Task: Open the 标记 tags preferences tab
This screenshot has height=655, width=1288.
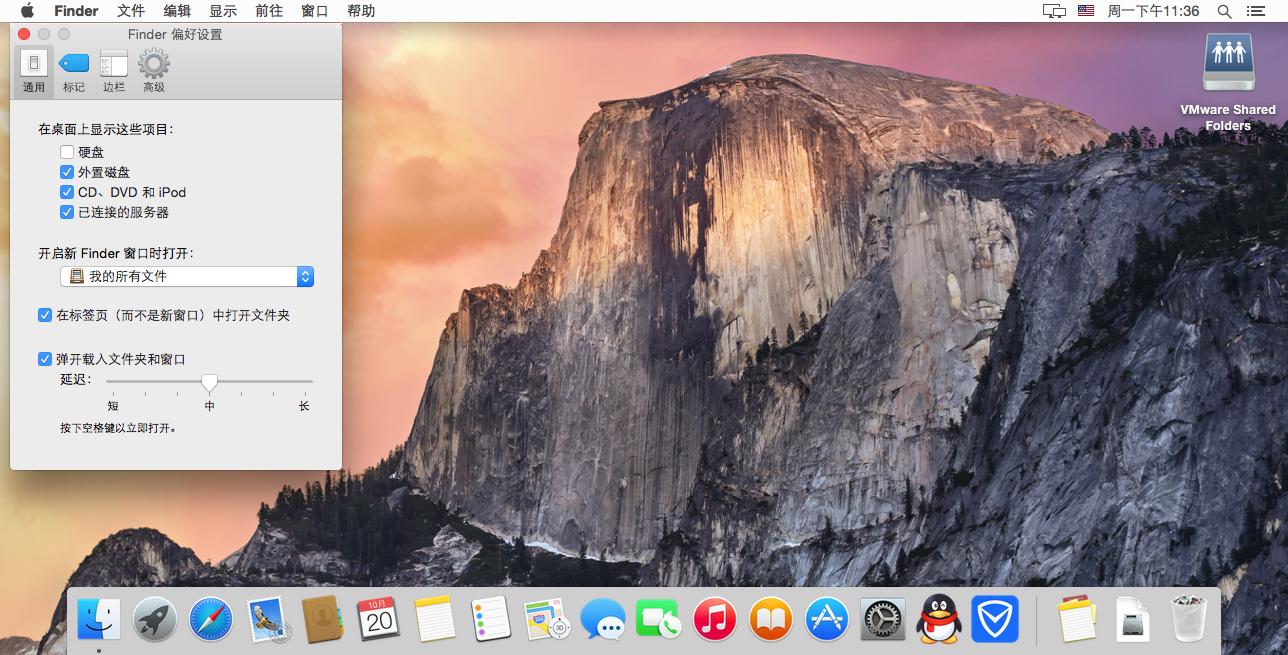Action: (x=74, y=71)
